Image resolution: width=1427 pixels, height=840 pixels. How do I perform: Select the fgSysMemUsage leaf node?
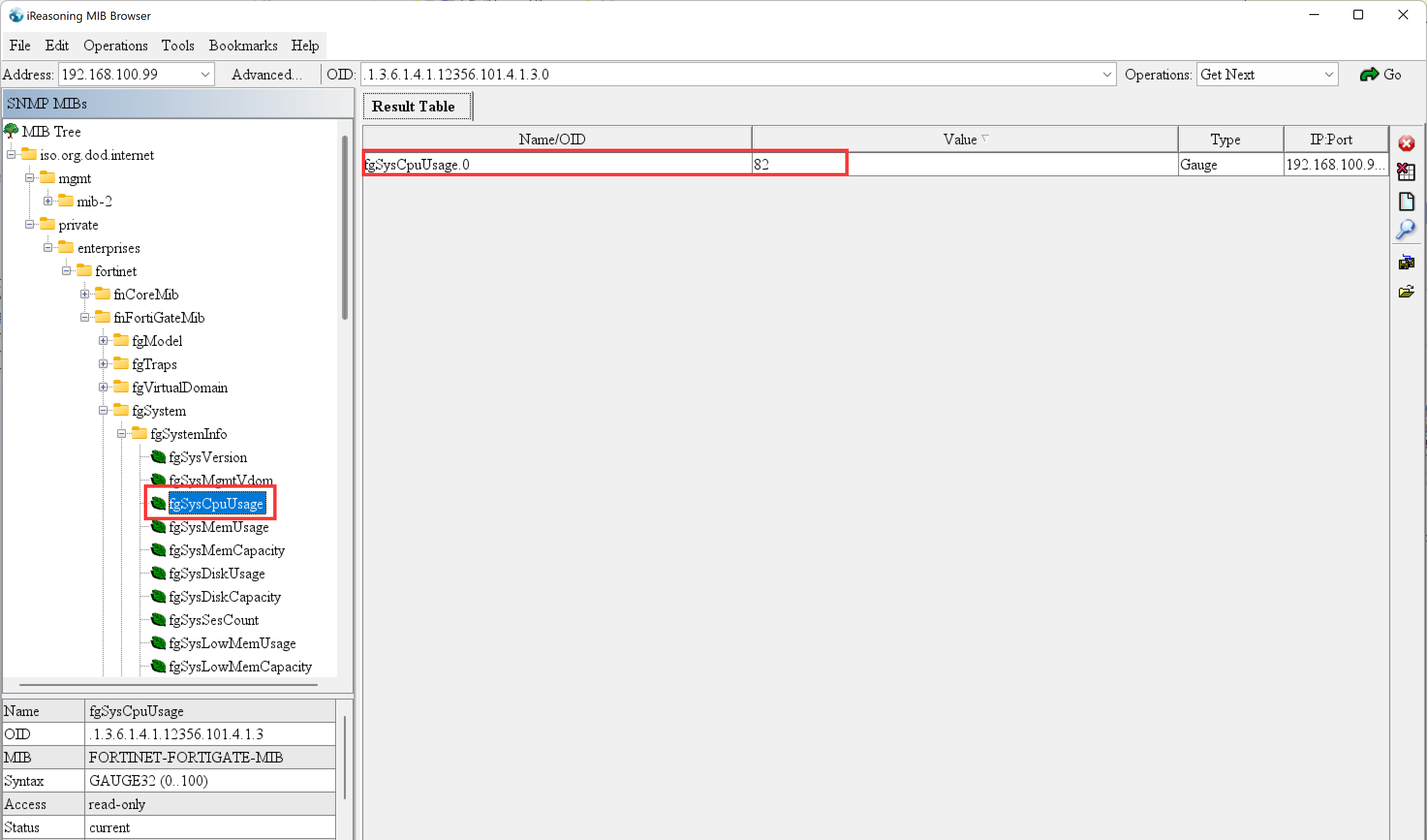pyautogui.click(x=218, y=528)
